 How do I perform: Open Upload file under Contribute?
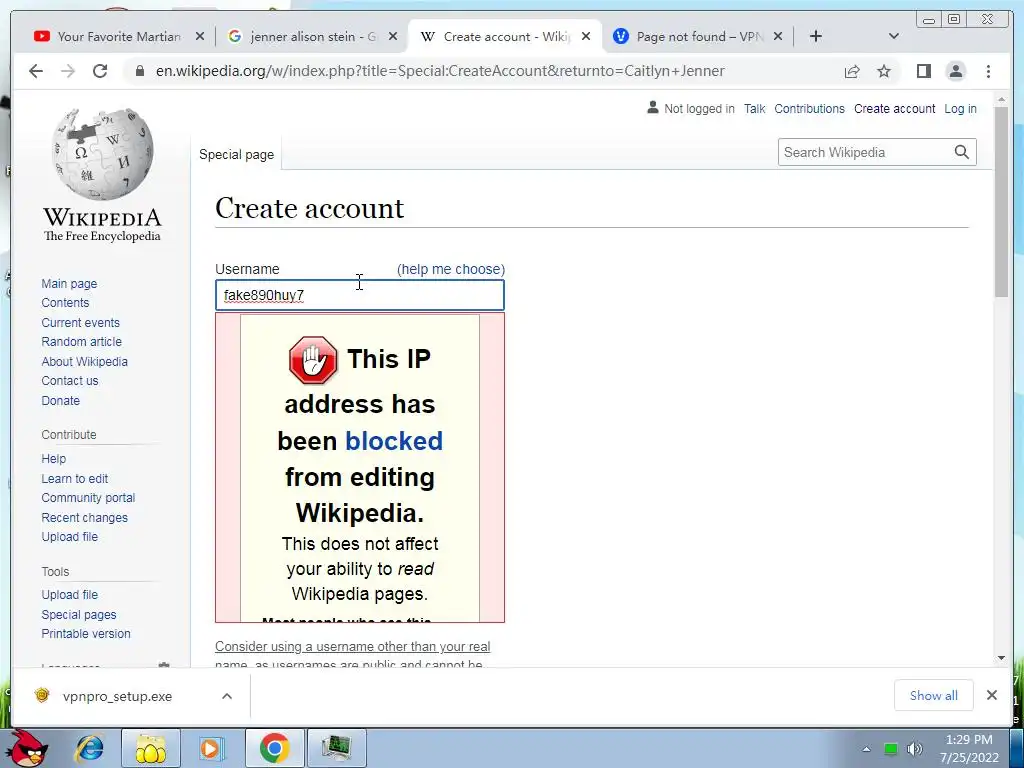pyautogui.click(x=69, y=537)
